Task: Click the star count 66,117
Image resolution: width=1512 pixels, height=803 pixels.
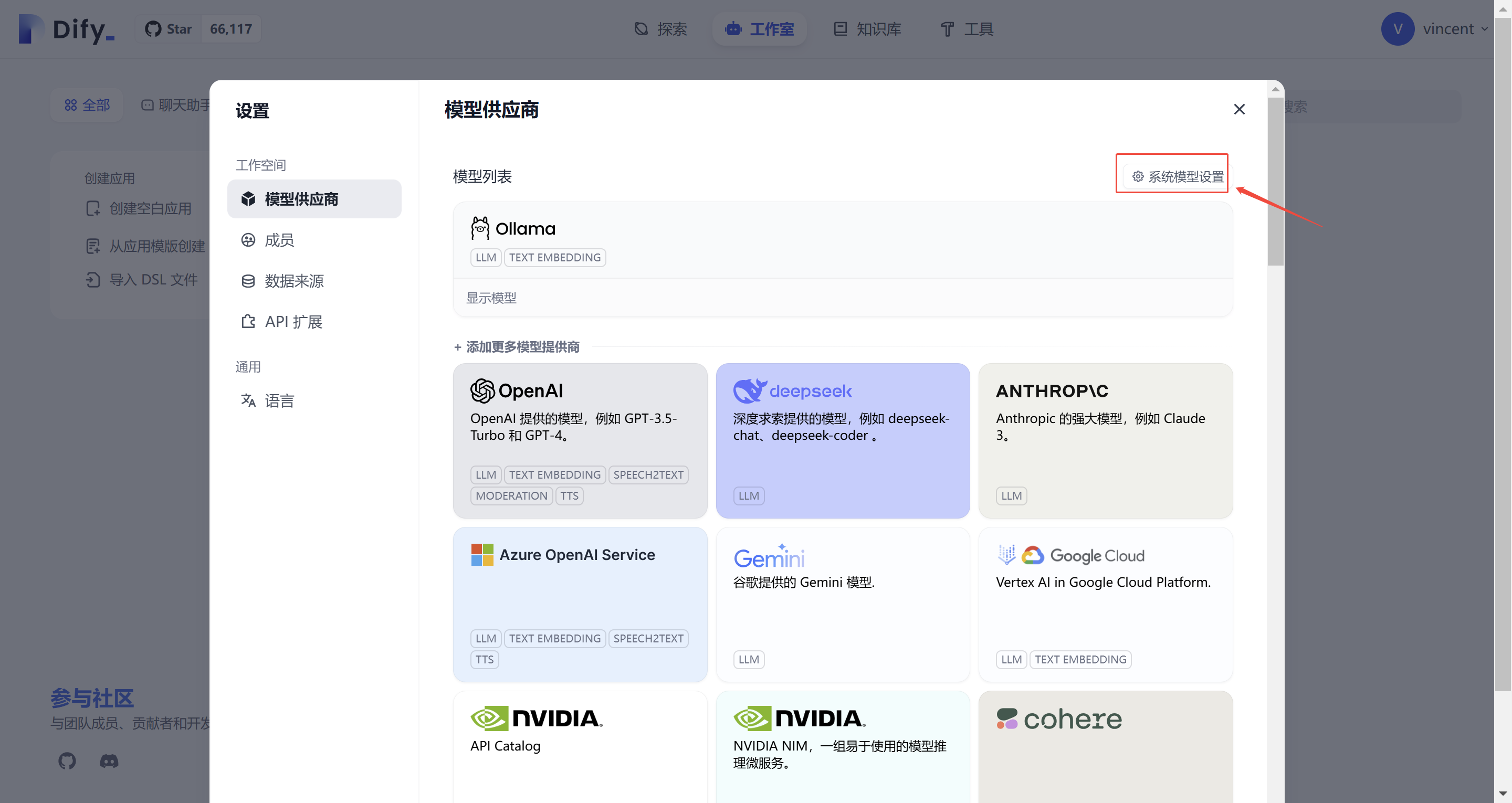Action: tap(230, 29)
